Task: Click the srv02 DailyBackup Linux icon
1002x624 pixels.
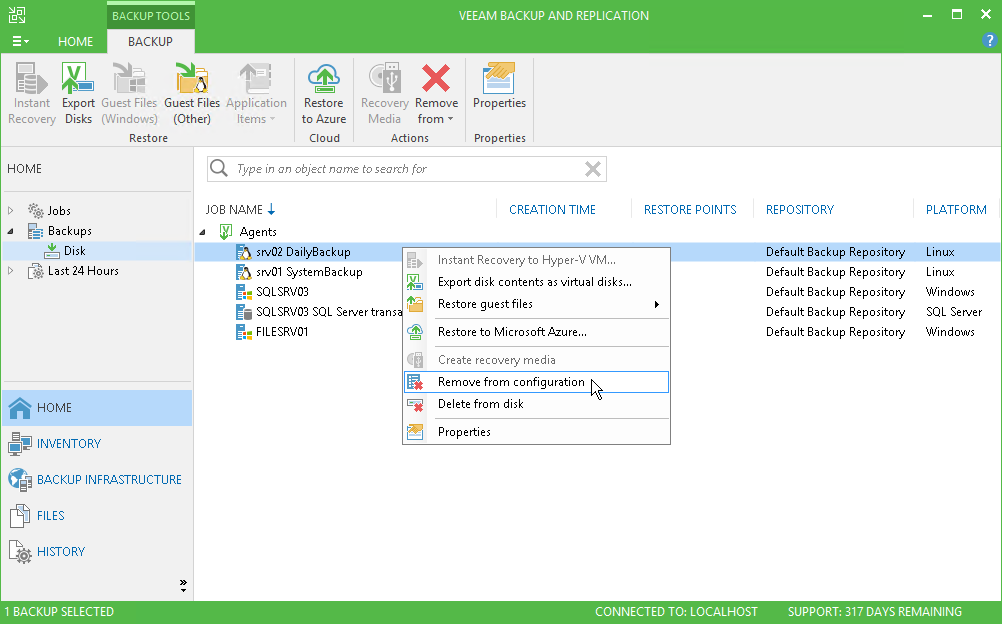Action: 243,252
